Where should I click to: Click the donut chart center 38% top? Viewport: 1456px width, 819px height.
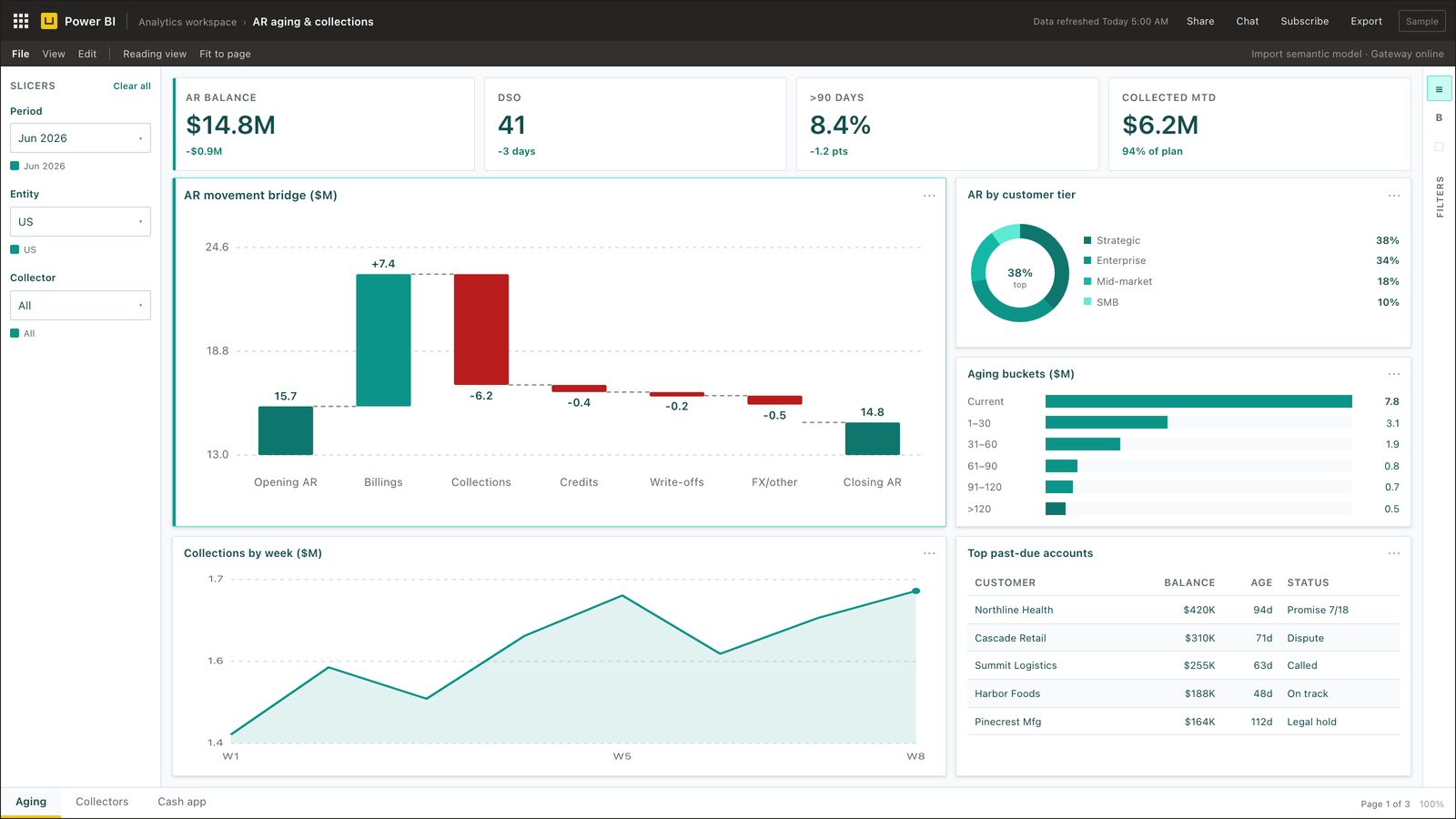coord(1020,277)
